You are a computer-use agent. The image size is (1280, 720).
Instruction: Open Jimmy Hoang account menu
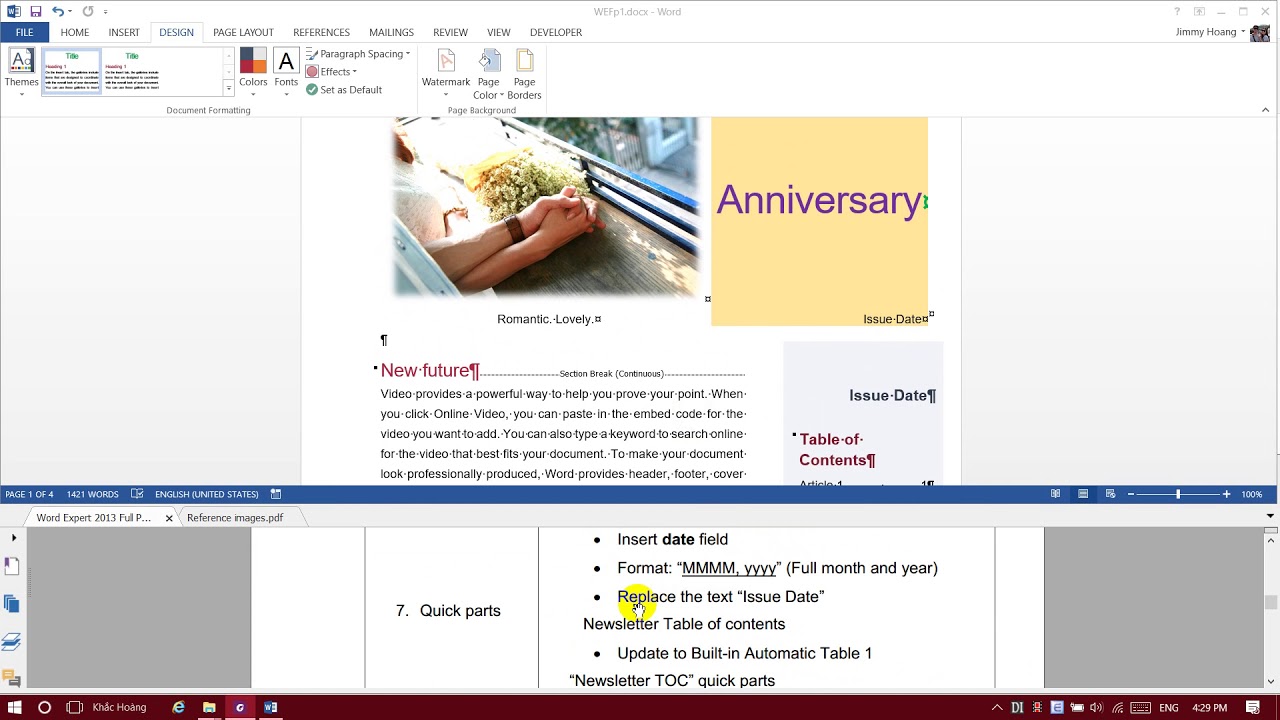(1210, 32)
